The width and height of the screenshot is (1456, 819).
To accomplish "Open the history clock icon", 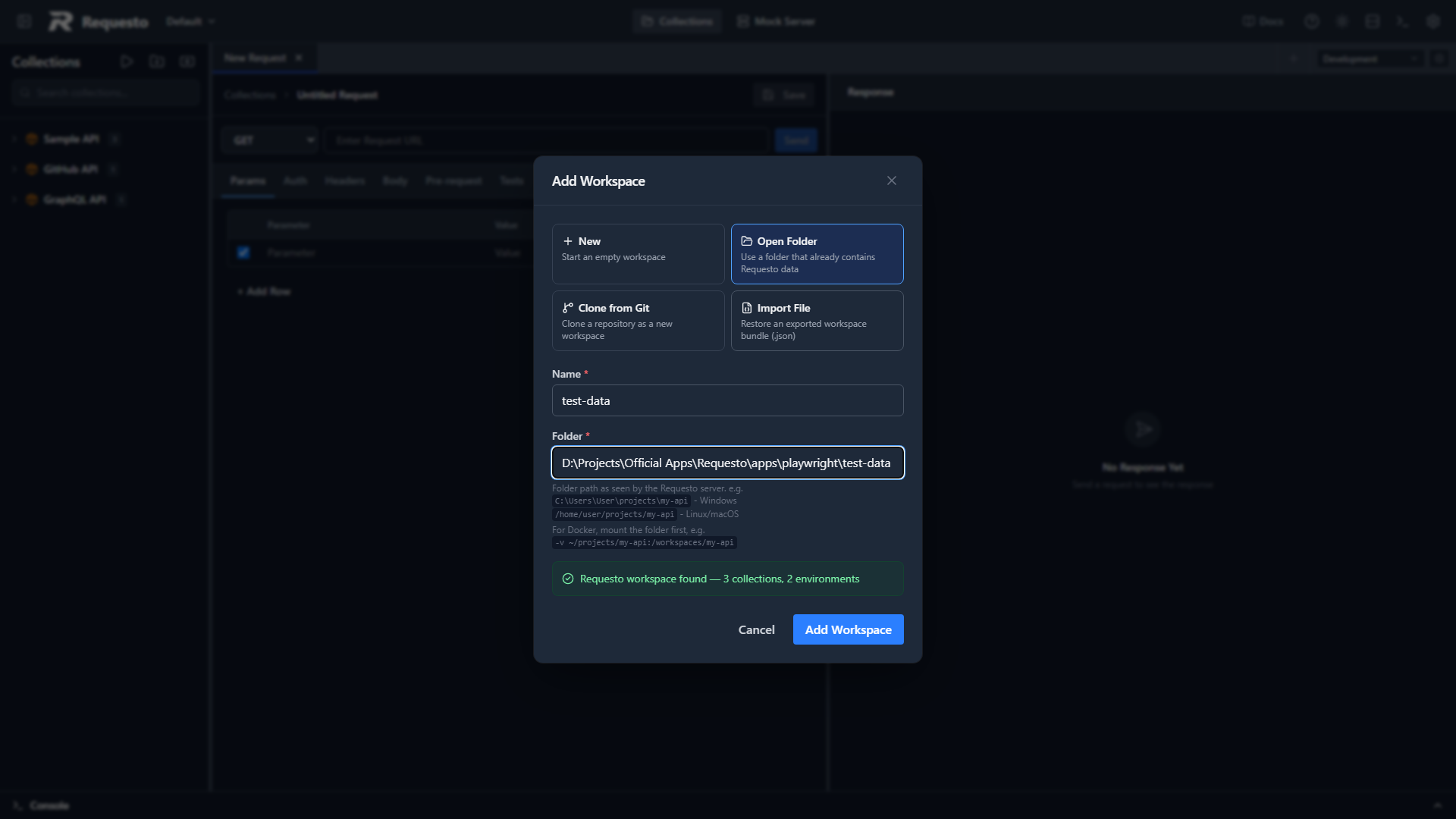I will (x=1312, y=21).
